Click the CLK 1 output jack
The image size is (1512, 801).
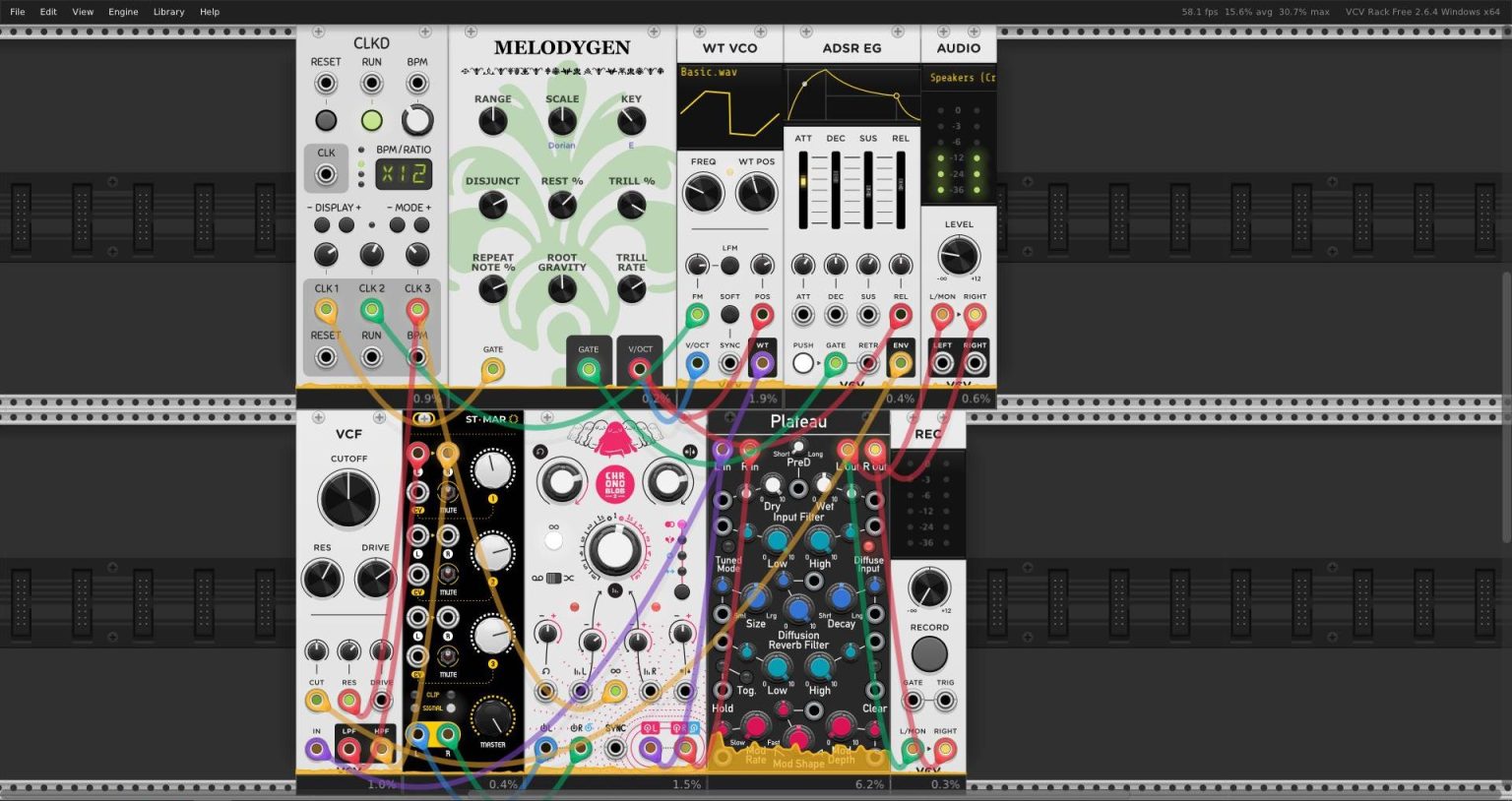326,310
